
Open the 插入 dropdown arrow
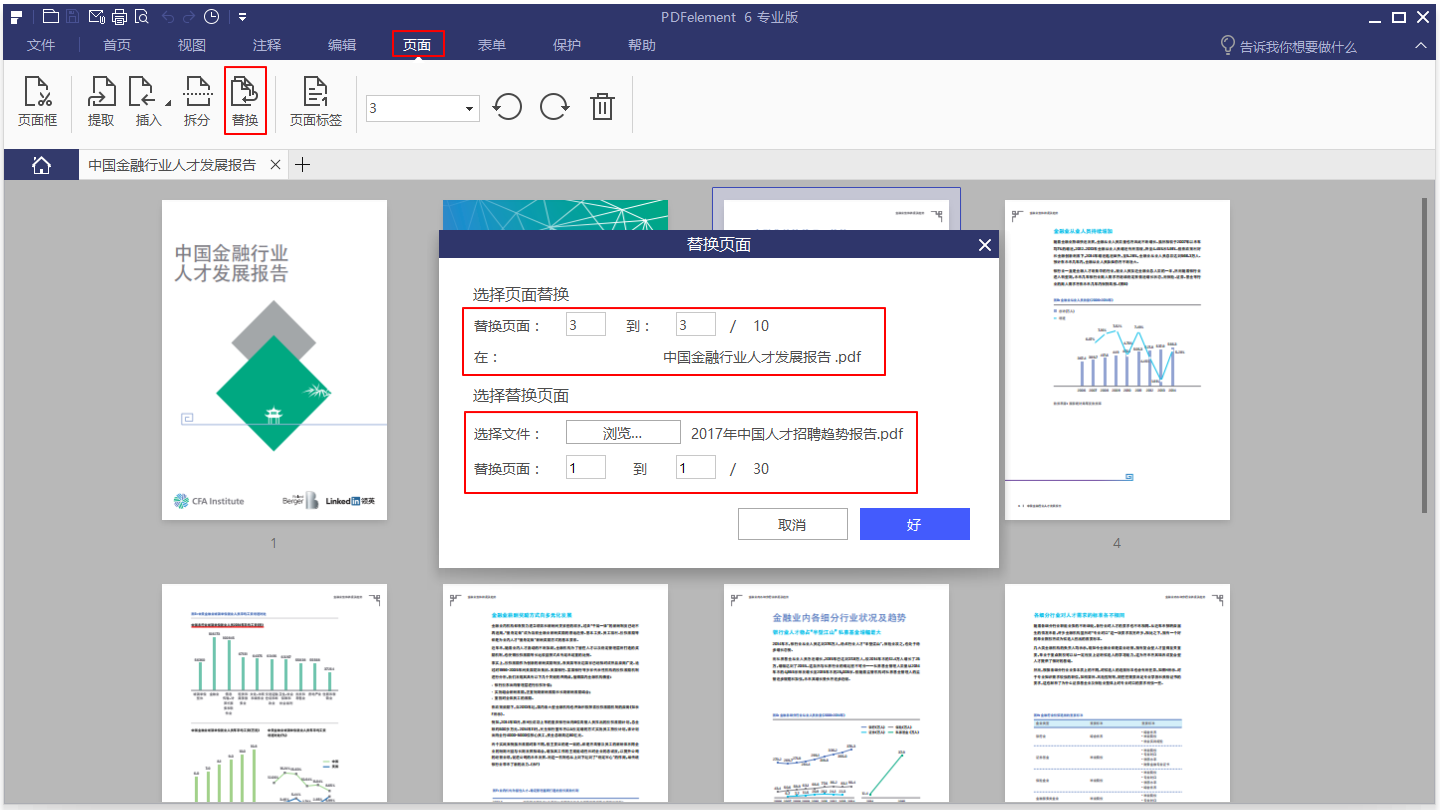[167, 104]
